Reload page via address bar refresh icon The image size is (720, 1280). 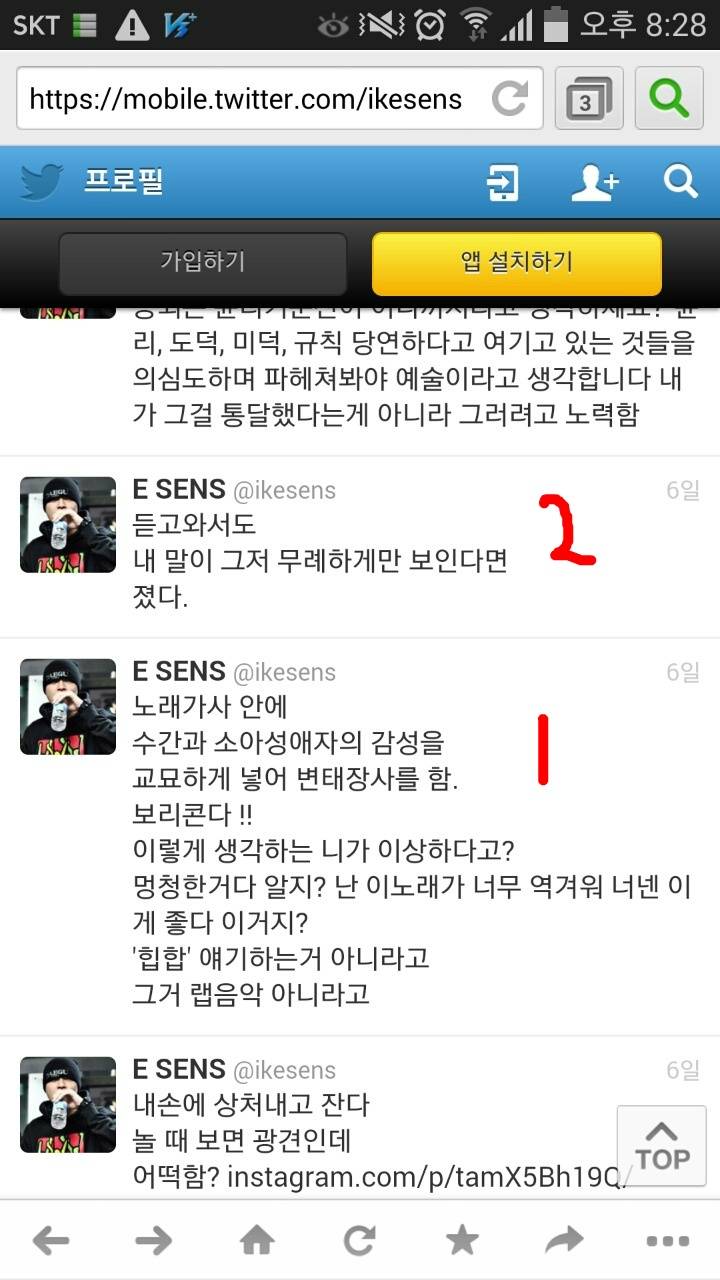click(x=510, y=98)
